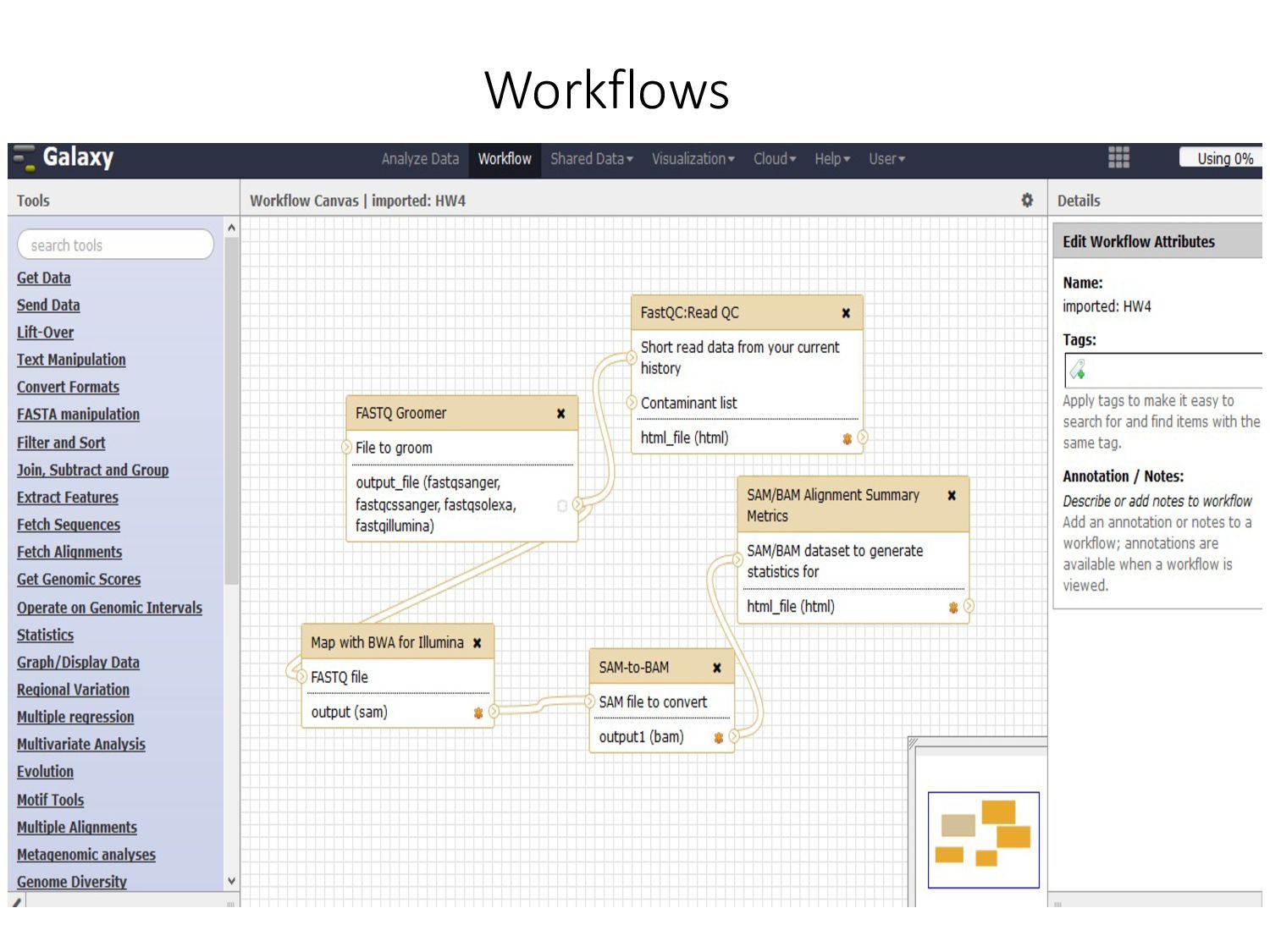Screen dimensions: 1270x952
Task: Click the File to groom input connector
Action: click(347, 447)
